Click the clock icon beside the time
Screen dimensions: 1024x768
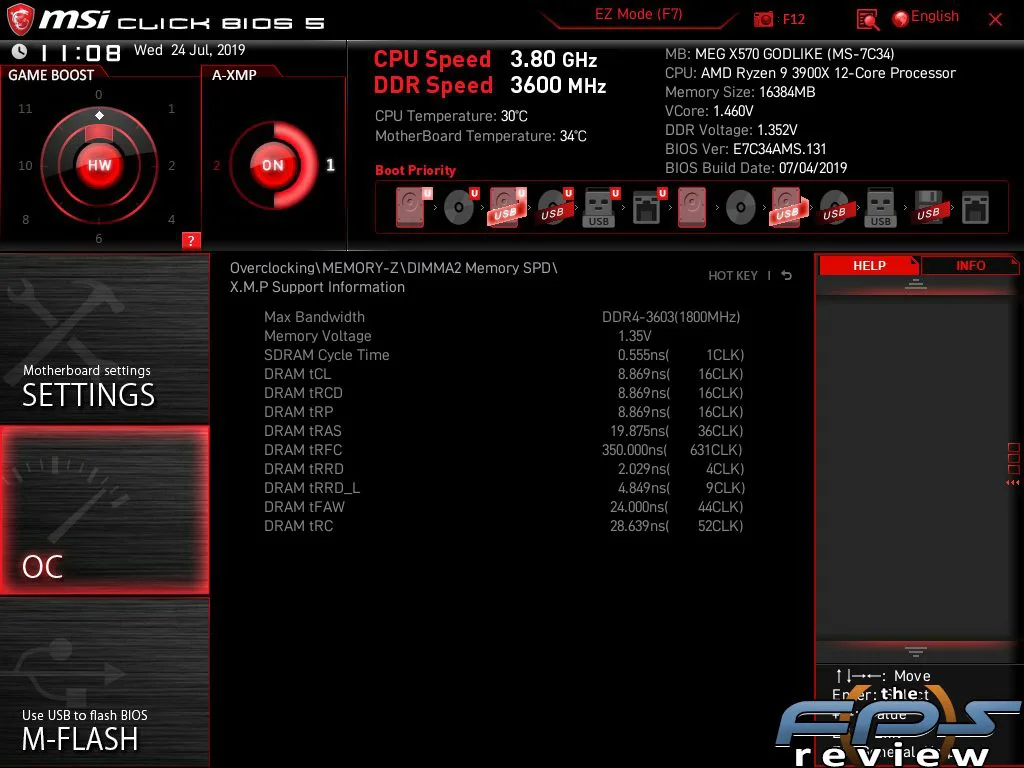[20, 51]
